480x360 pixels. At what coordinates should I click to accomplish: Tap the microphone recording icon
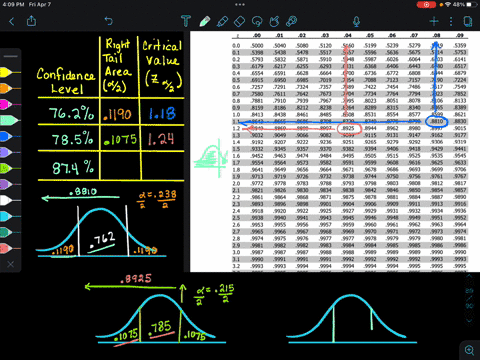click(356, 22)
